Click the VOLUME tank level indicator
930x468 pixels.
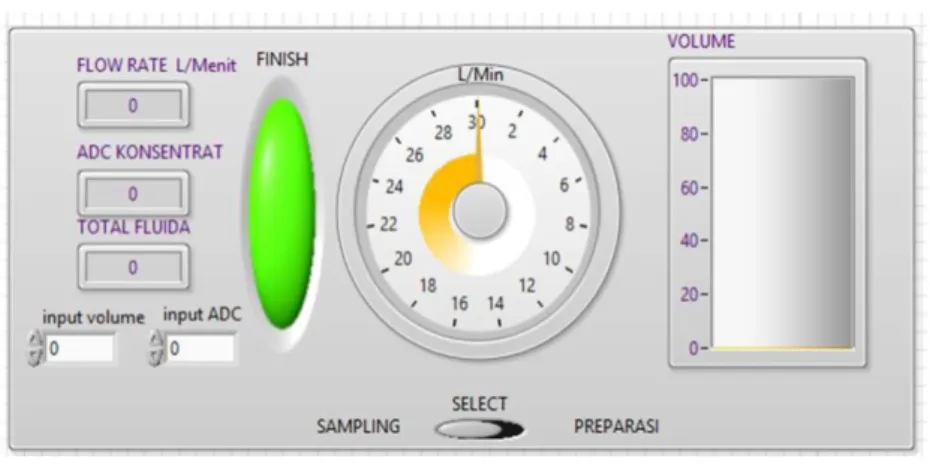pos(782,213)
